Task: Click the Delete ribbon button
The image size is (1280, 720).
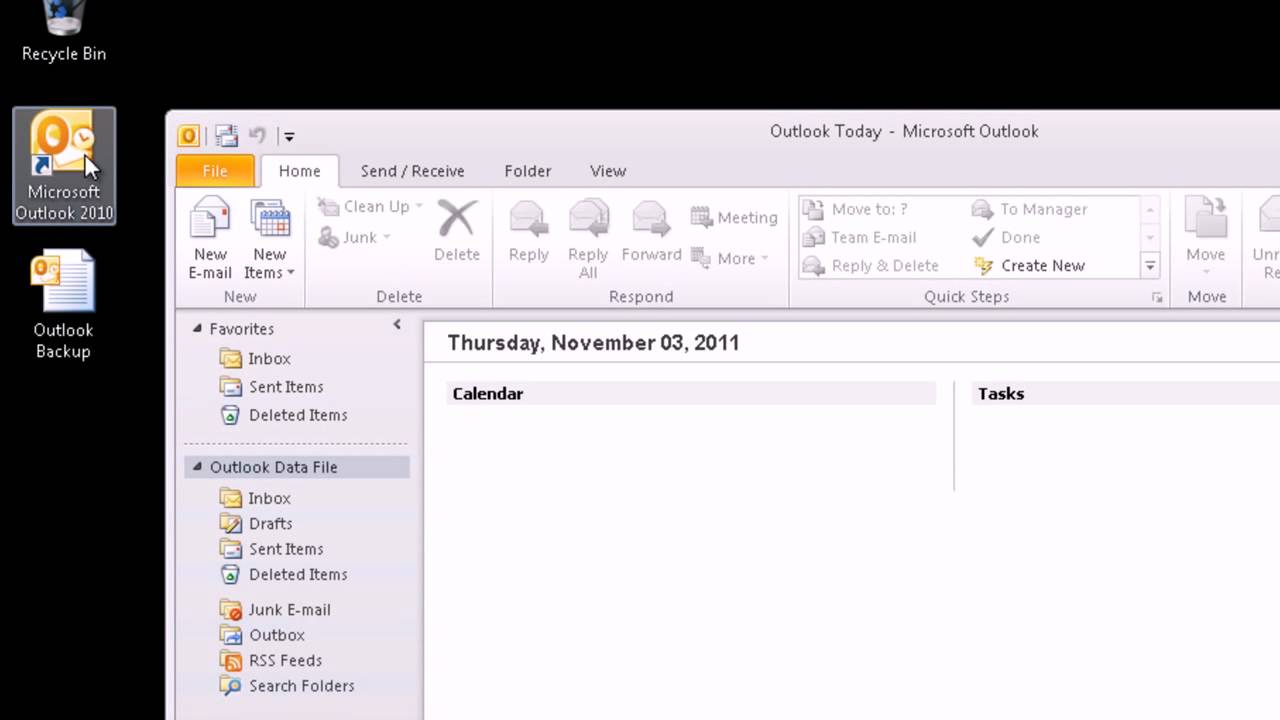Action: [457, 231]
